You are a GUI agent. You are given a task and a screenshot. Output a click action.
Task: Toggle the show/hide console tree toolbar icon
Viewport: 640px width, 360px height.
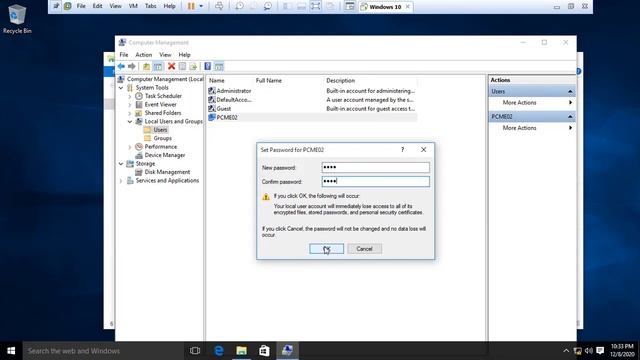click(x=158, y=66)
